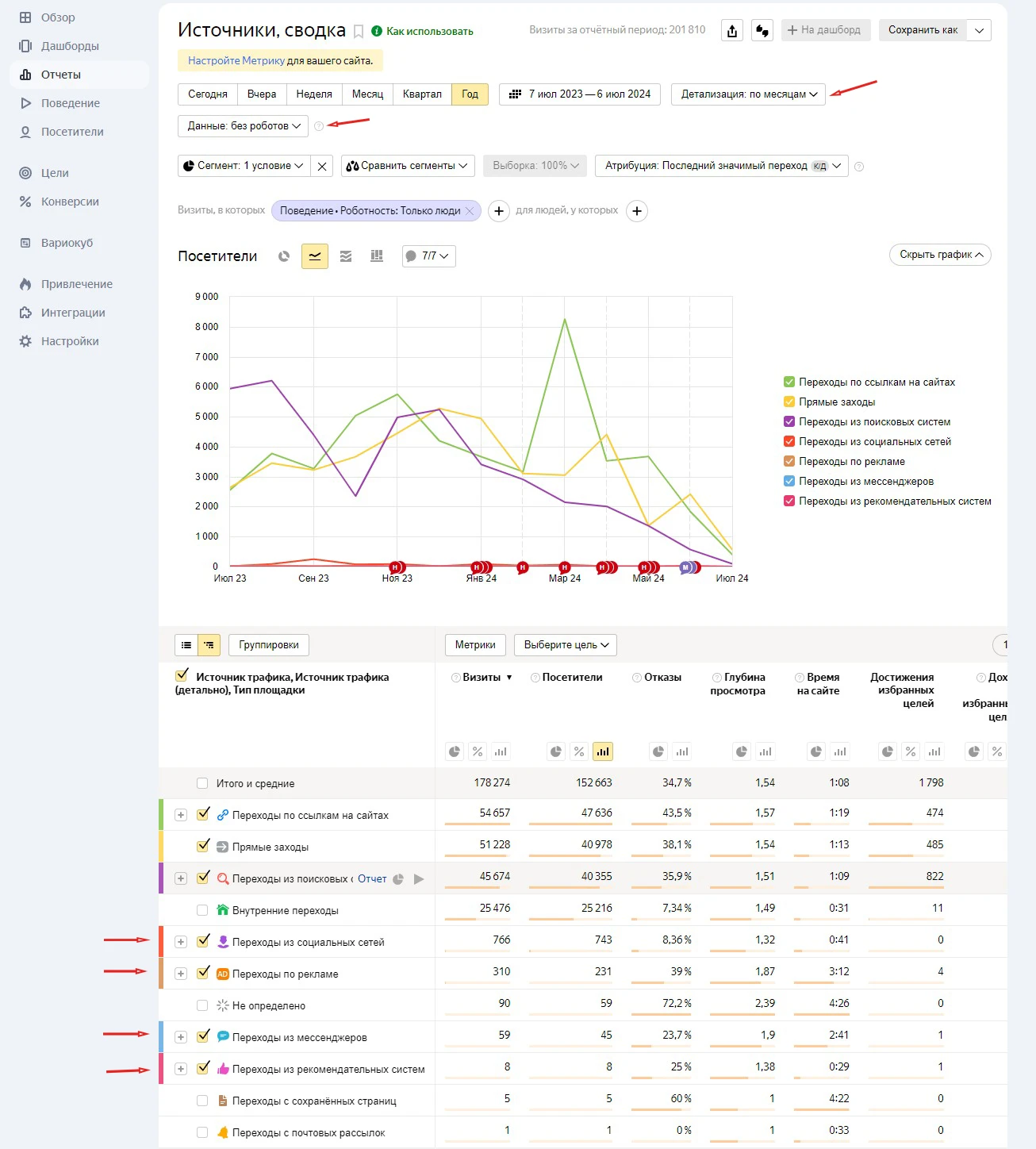Click the export report icon

[x=732, y=30]
